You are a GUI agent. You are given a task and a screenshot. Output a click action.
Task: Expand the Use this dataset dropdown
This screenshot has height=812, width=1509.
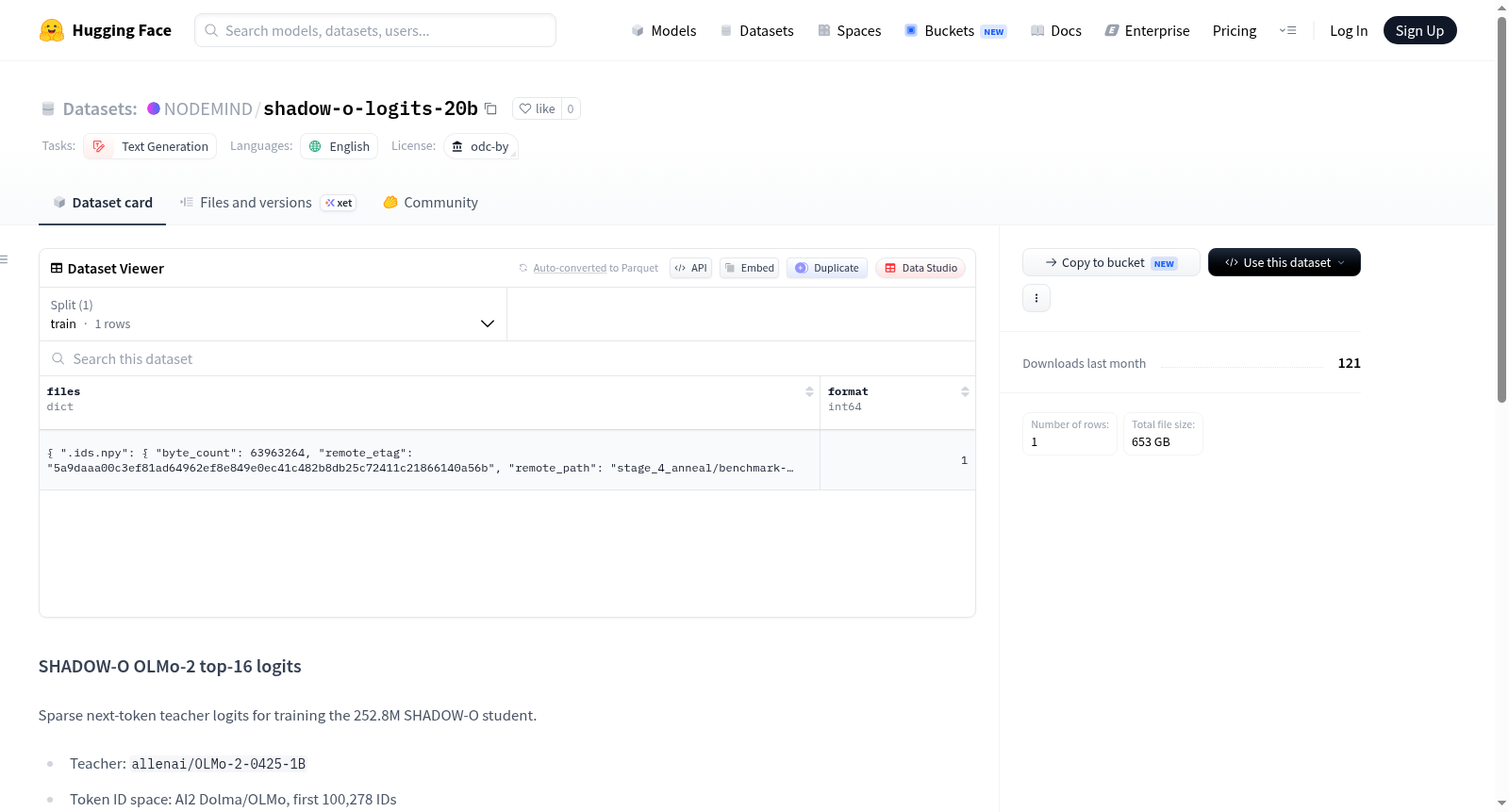(x=1285, y=262)
